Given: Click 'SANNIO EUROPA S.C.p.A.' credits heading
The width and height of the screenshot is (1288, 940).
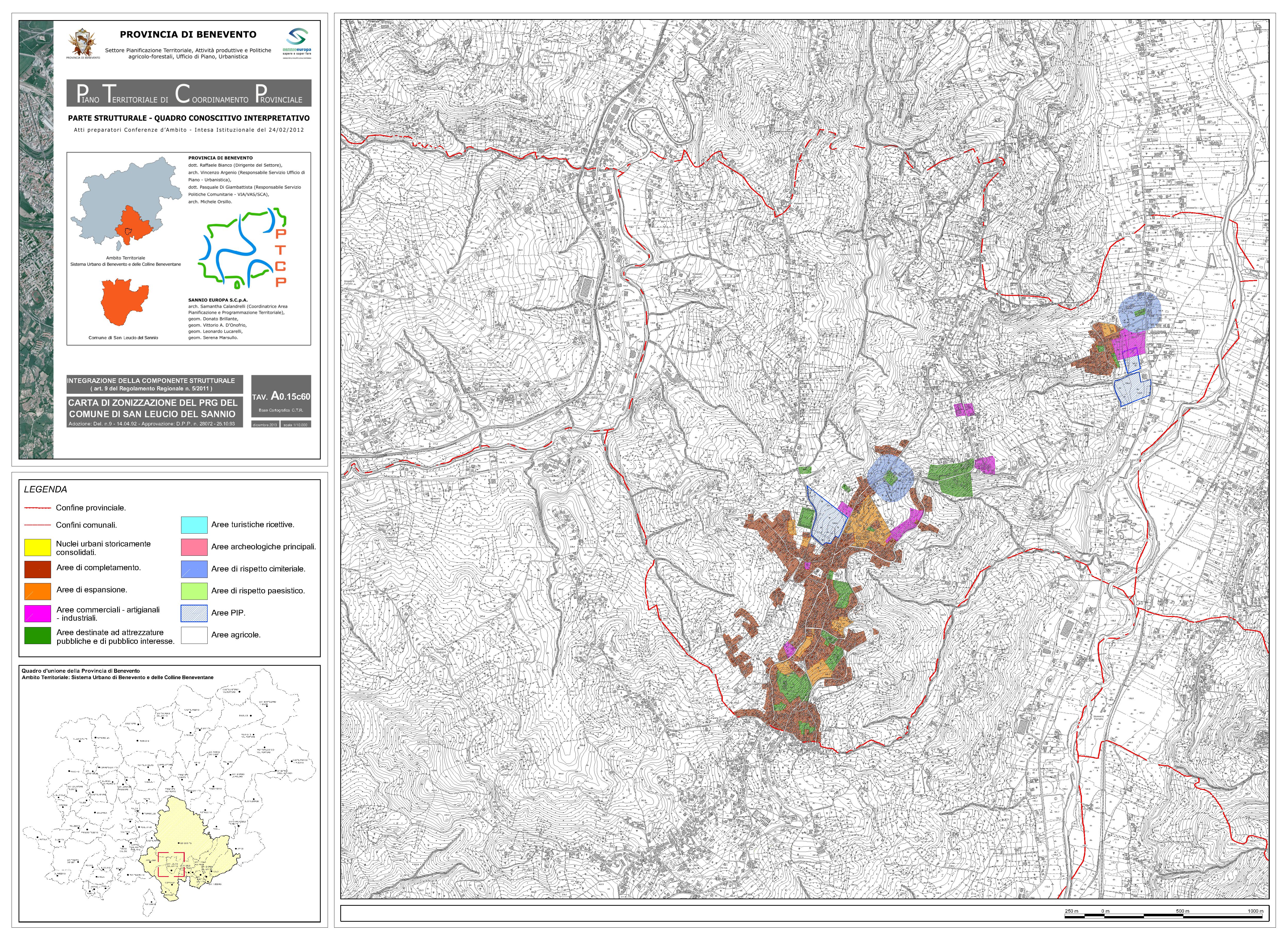Looking at the screenshot, I should pyautogui.click(x=218, y=300).
